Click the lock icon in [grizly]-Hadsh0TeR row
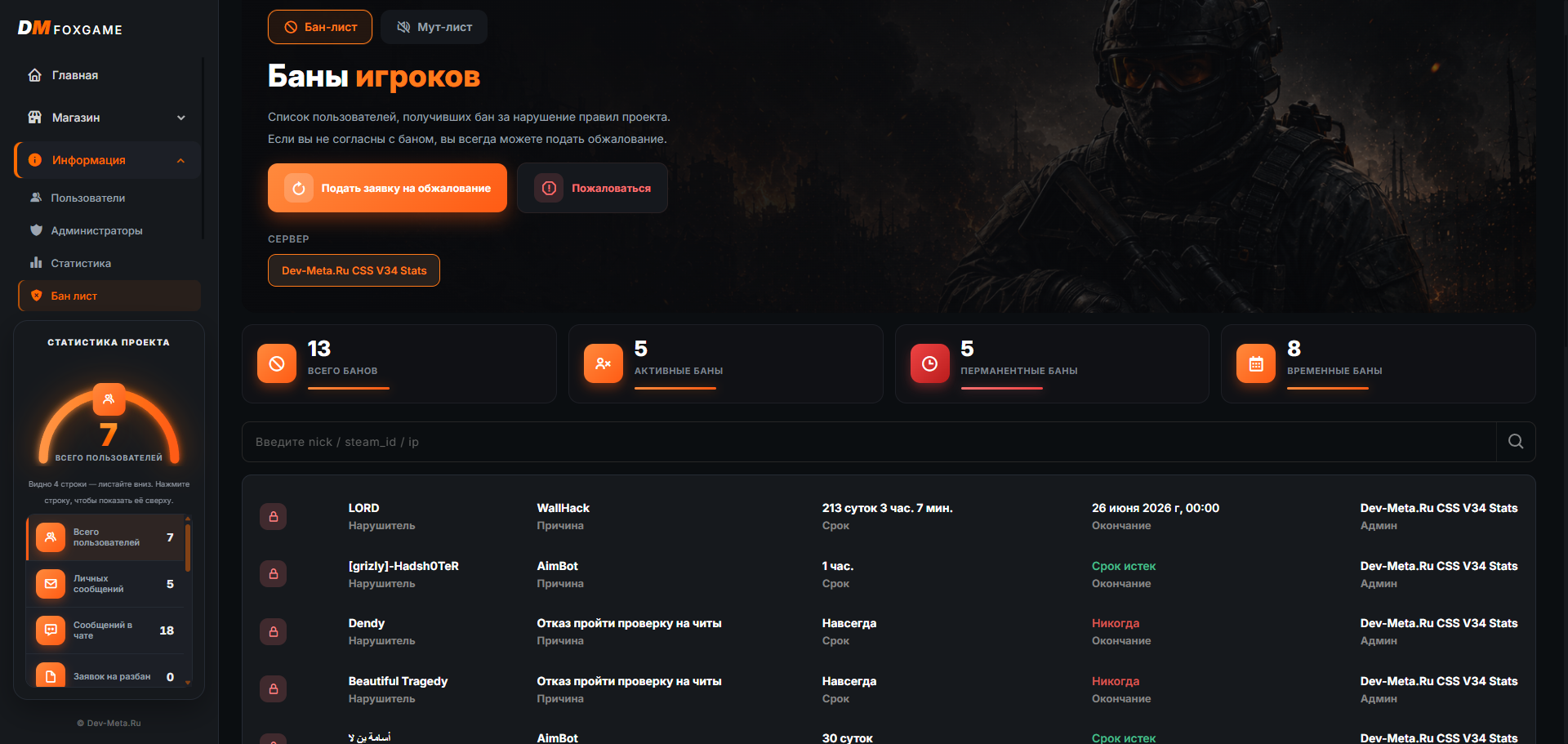Screen dimensions: 1568x744 tap(274, 574)
